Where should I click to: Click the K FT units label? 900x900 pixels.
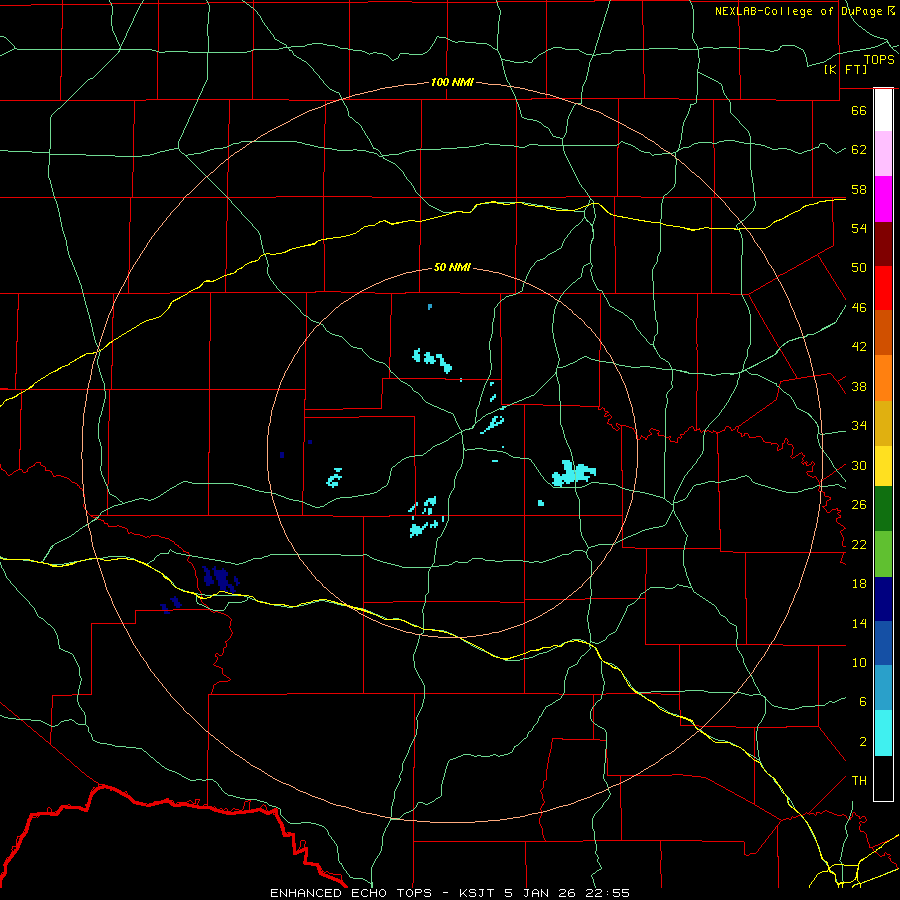[x=845, y=69]
